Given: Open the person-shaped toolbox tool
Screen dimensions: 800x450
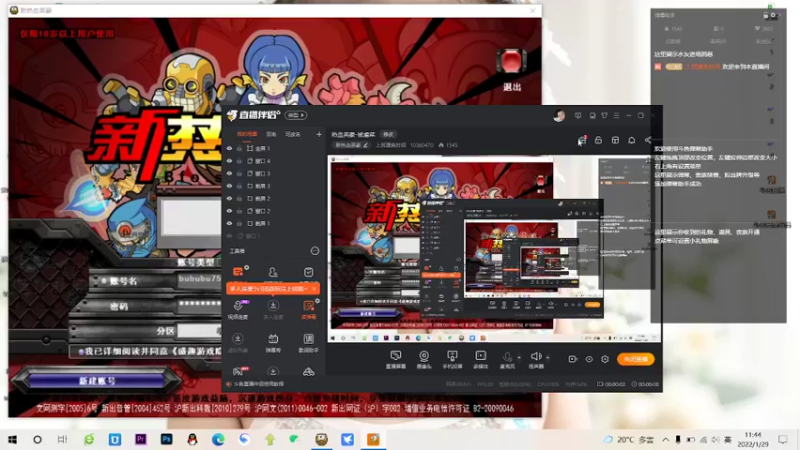Looking at the screenshot, I should point(273,272).
